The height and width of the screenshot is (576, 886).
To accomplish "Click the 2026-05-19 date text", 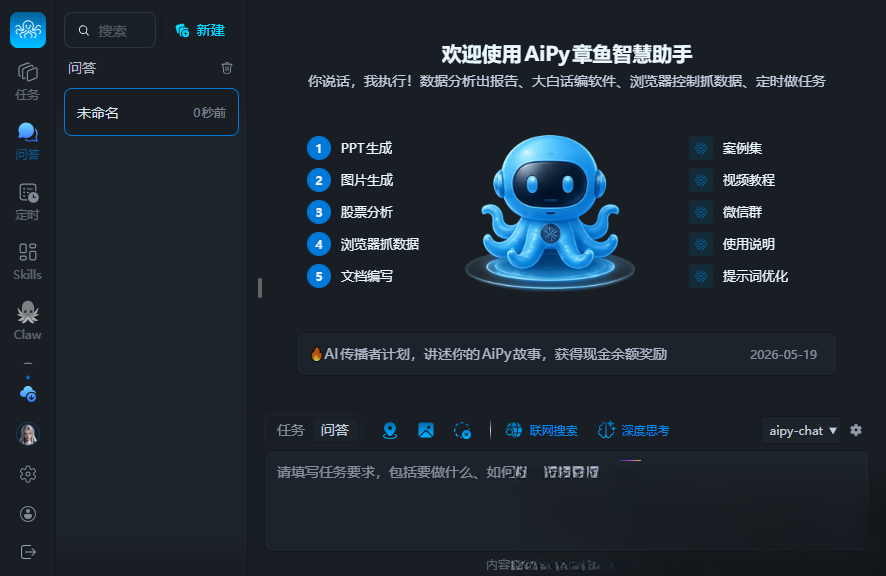I will 783,354.
